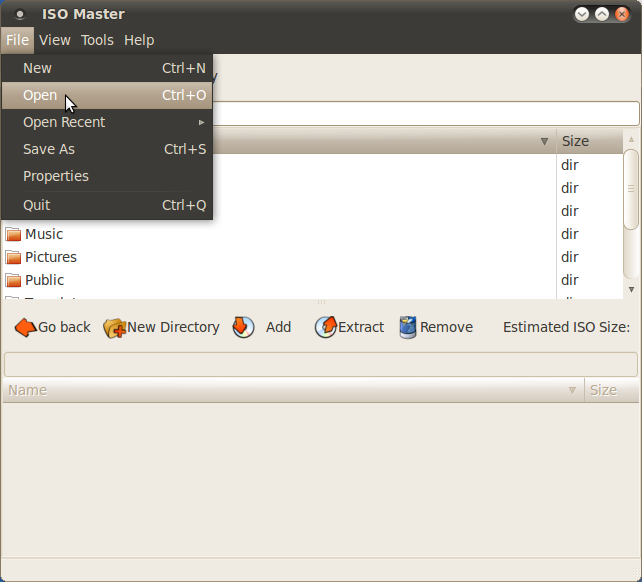Viewport: 642px width, 582px height.
Task: Click the Go back arrow icon
Action: [25, 328]
